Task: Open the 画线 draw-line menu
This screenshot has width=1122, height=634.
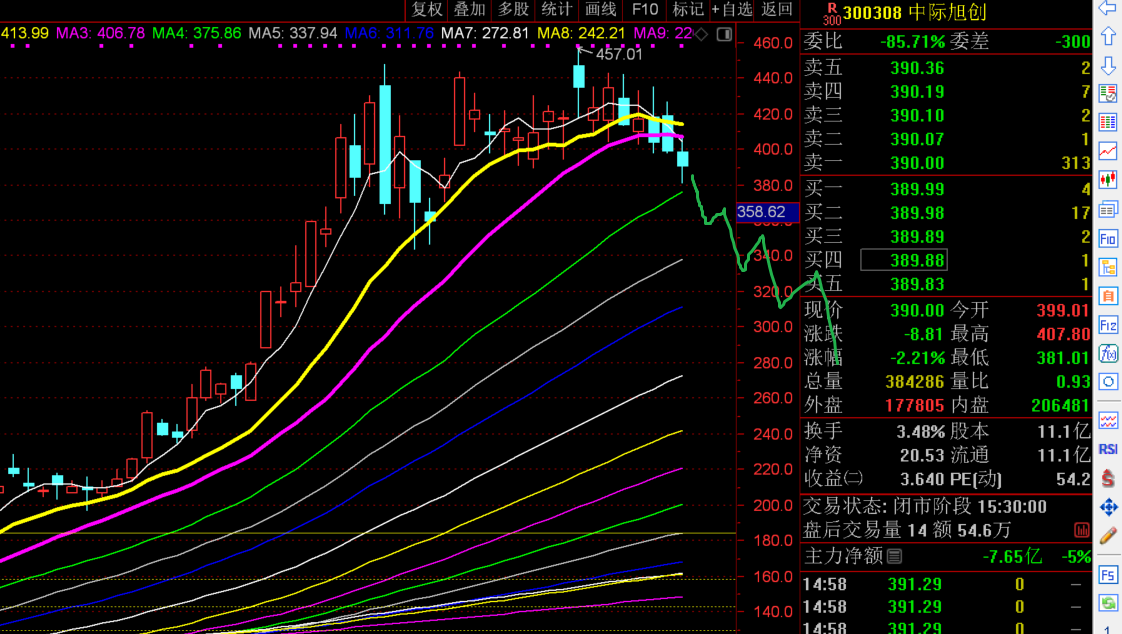Action: pos(600,9)
